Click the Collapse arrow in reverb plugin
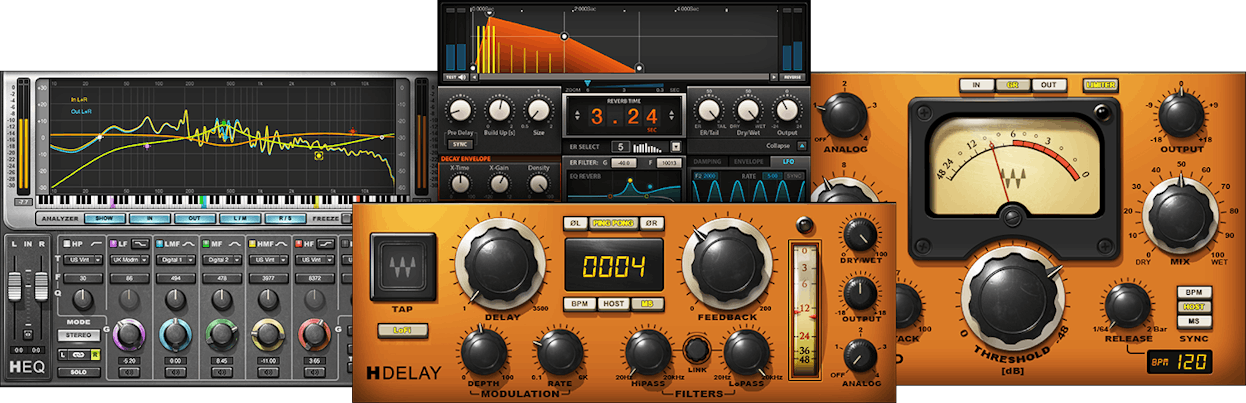Screen dimensions: 1246x403 801,146
